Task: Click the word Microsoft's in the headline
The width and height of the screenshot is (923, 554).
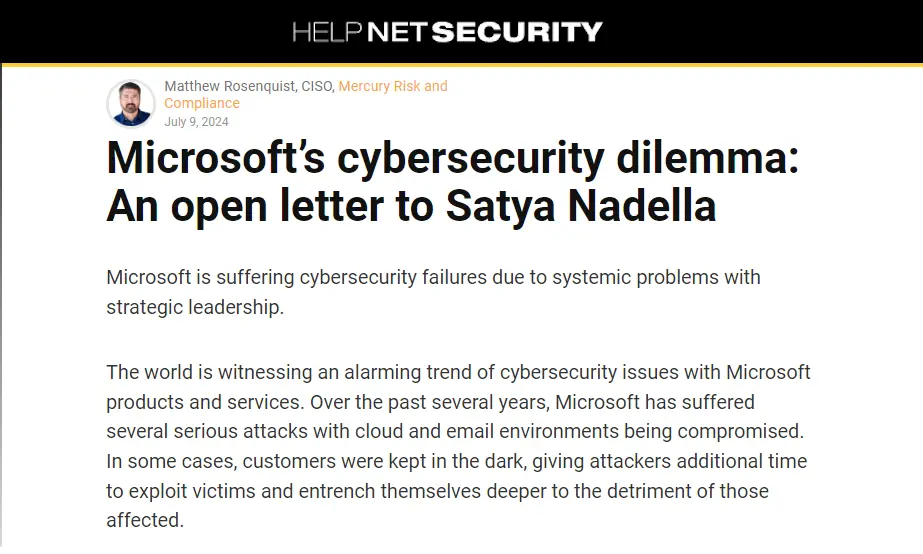Action: (x=215, y=158)
